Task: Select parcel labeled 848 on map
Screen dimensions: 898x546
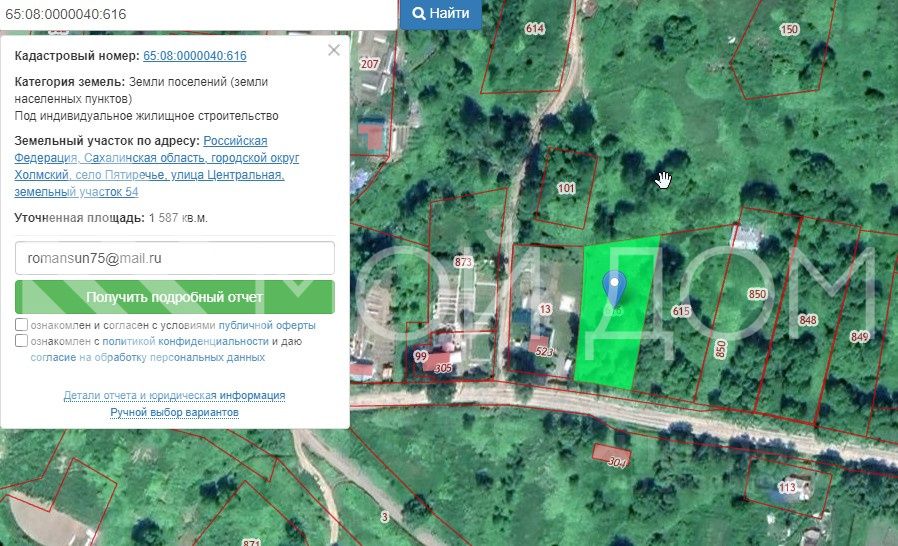Action: pyautogui.click(x=808, y=320)
